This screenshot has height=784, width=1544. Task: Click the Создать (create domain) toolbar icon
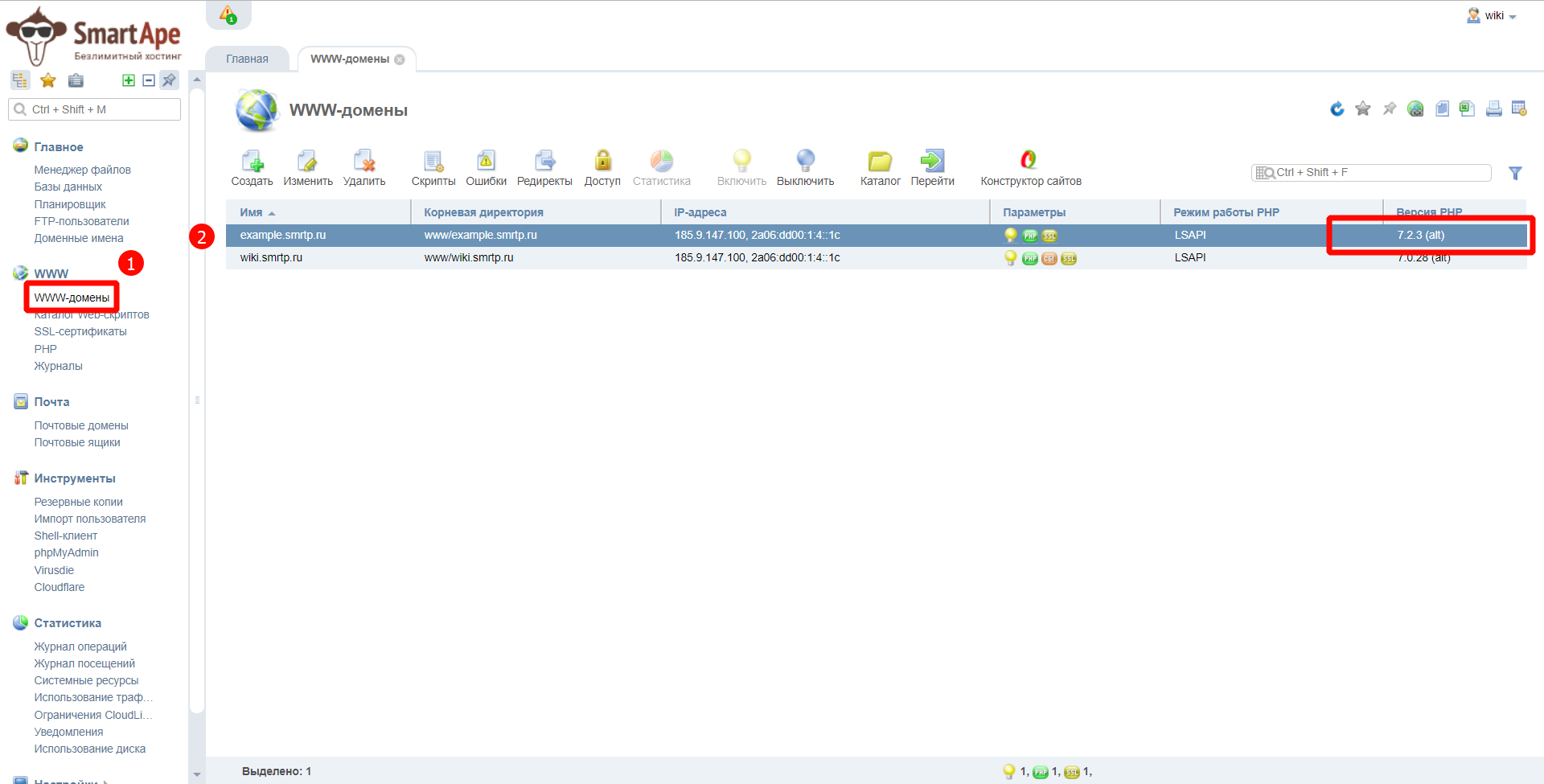point(252,162)
